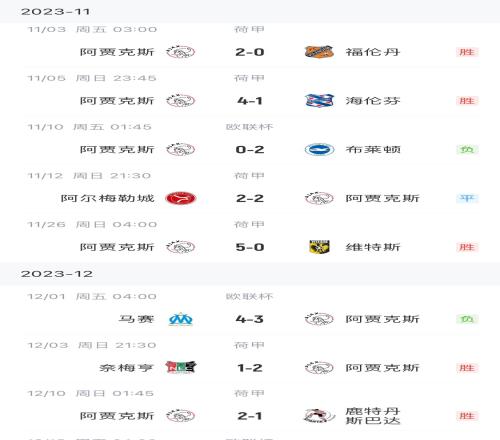Open the 4-1 score against 海伦芬

tap(250, 101)
